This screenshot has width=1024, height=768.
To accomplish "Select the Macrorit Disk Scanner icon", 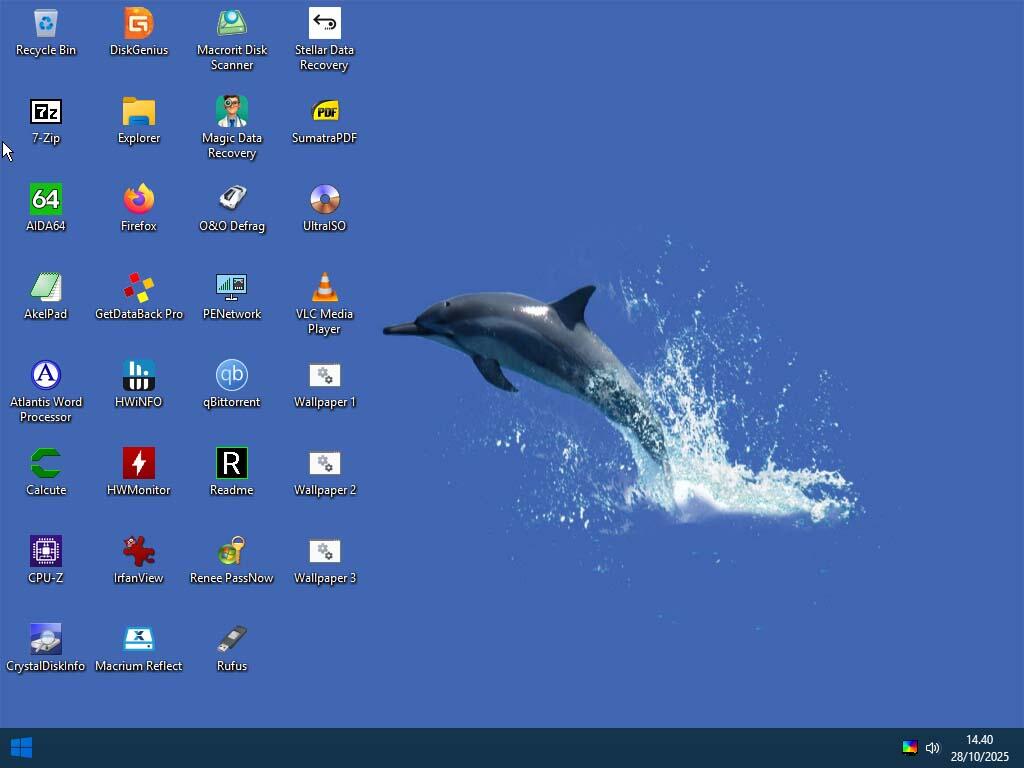I will click(232, 24).
